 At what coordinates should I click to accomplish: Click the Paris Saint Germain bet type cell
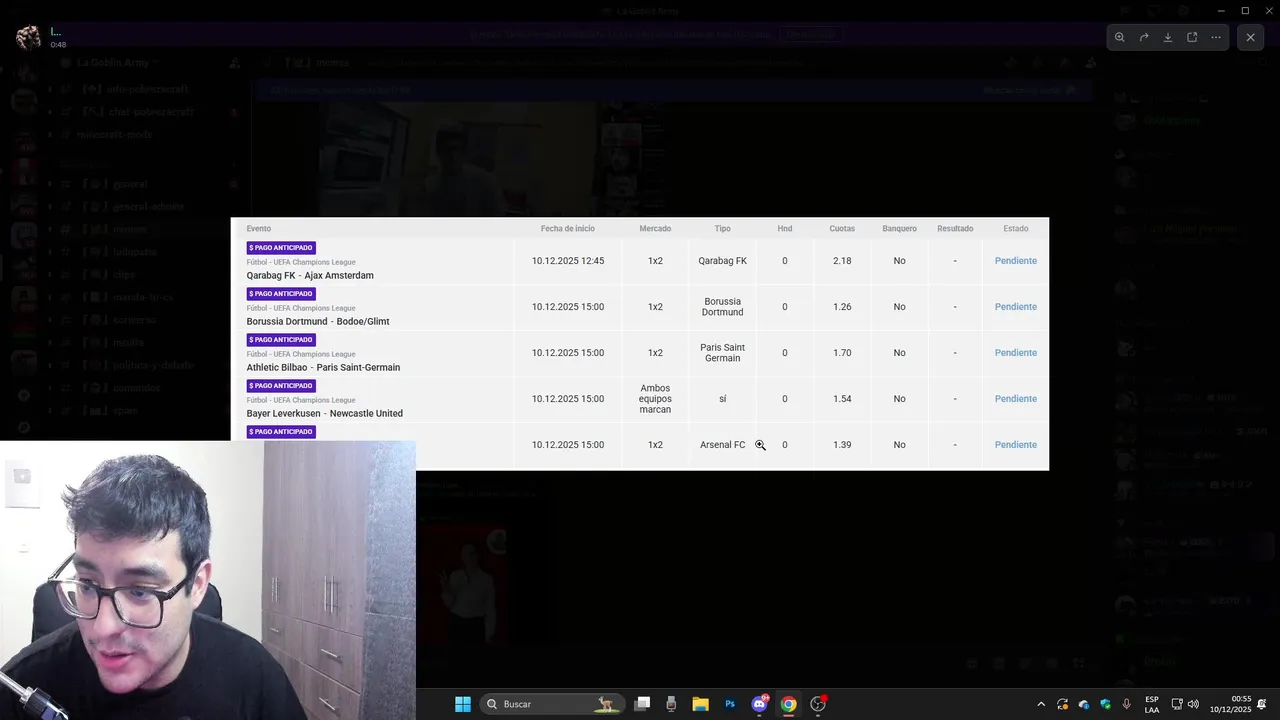coord(722,353)
